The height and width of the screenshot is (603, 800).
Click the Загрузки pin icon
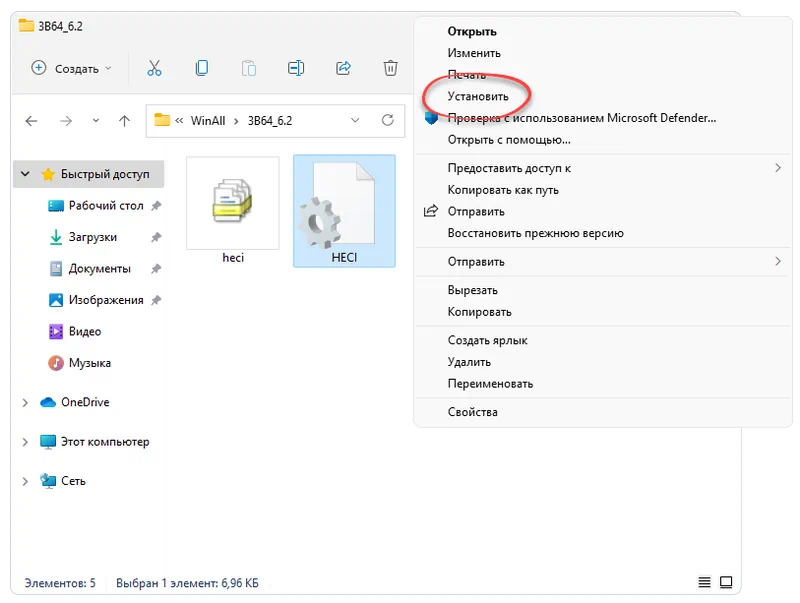pyautogui.click(x=156, y=237)
